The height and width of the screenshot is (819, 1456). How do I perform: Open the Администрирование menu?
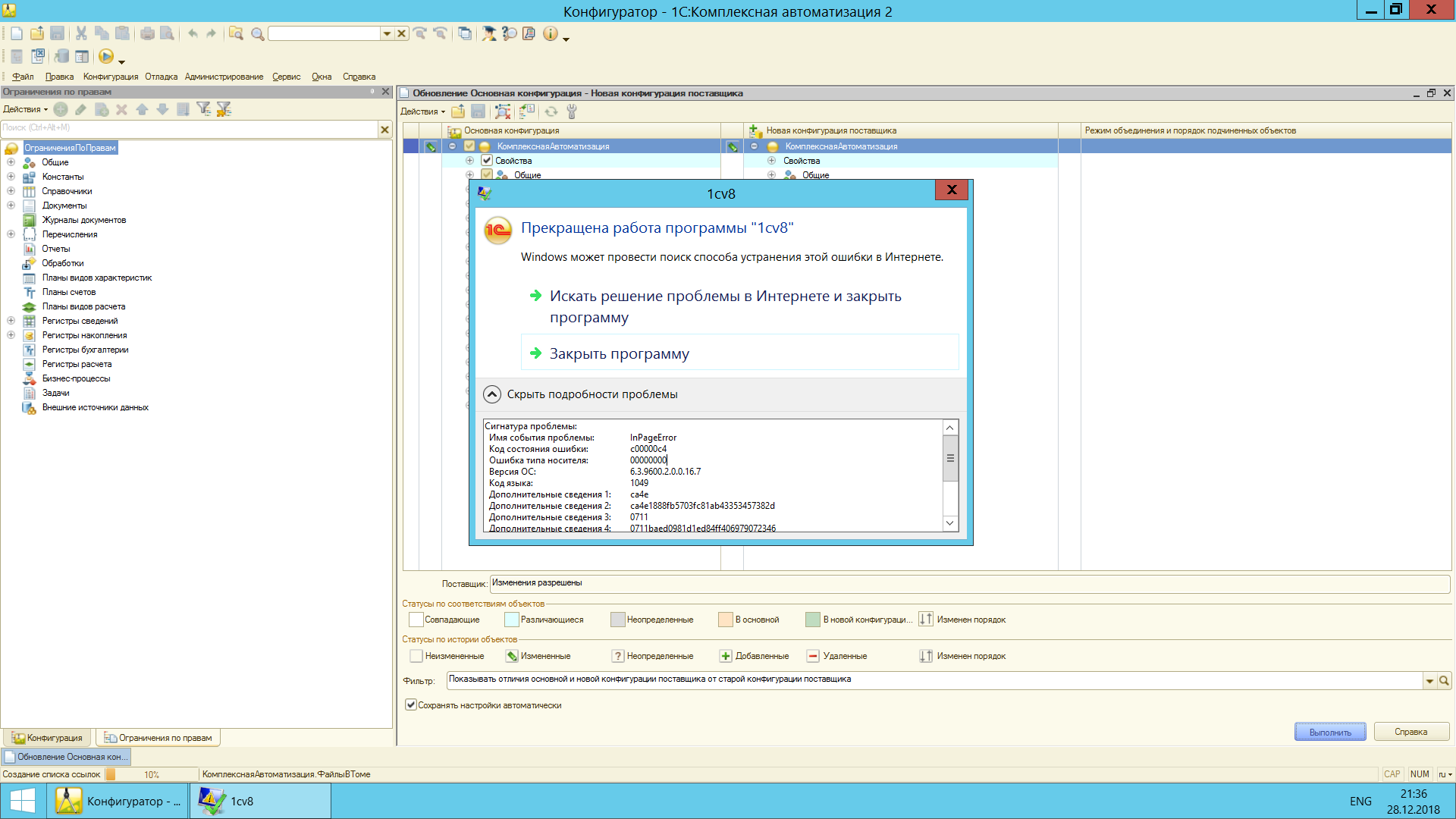224,77
